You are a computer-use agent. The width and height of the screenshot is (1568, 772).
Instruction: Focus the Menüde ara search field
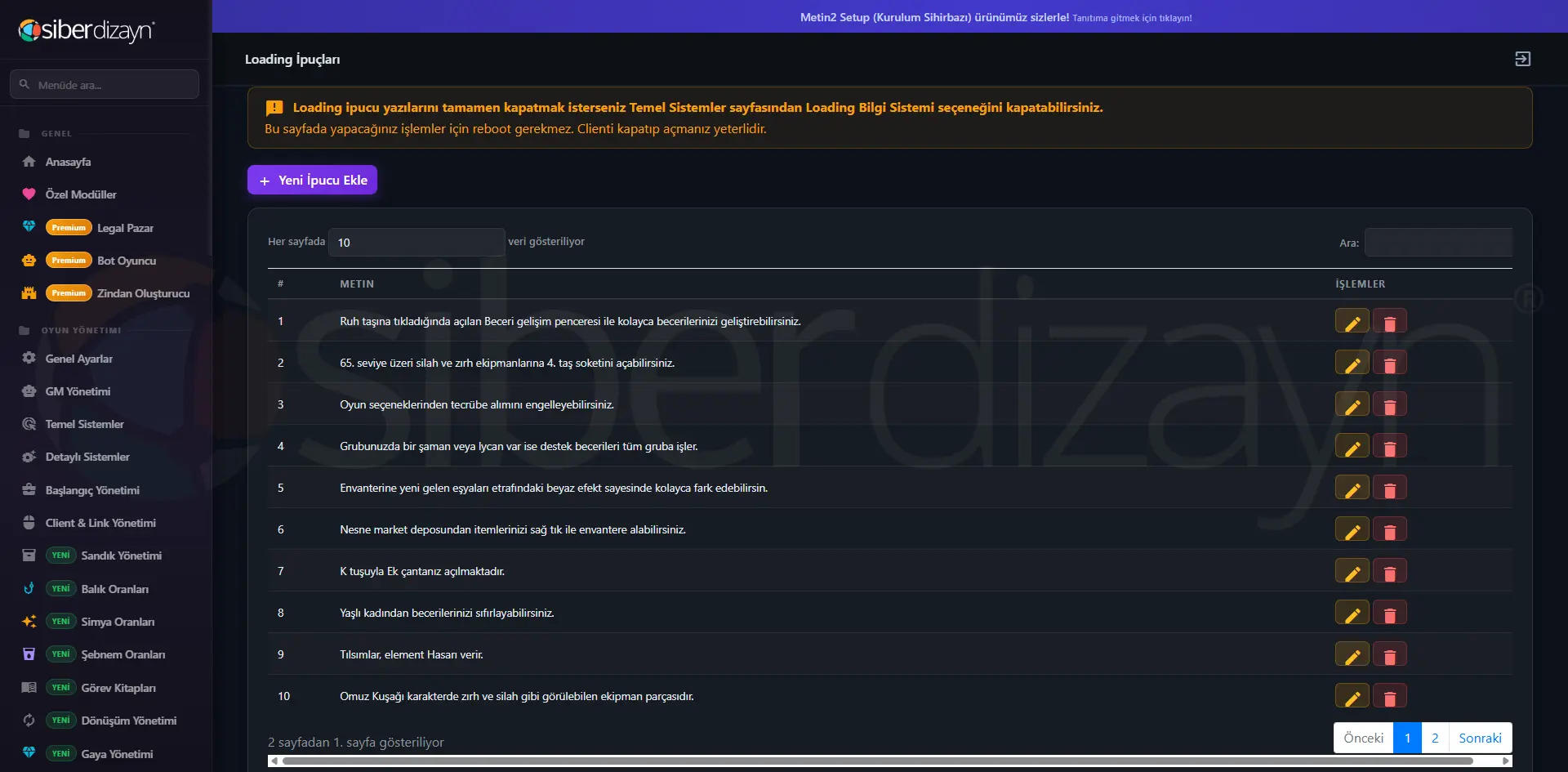point(105,84)
